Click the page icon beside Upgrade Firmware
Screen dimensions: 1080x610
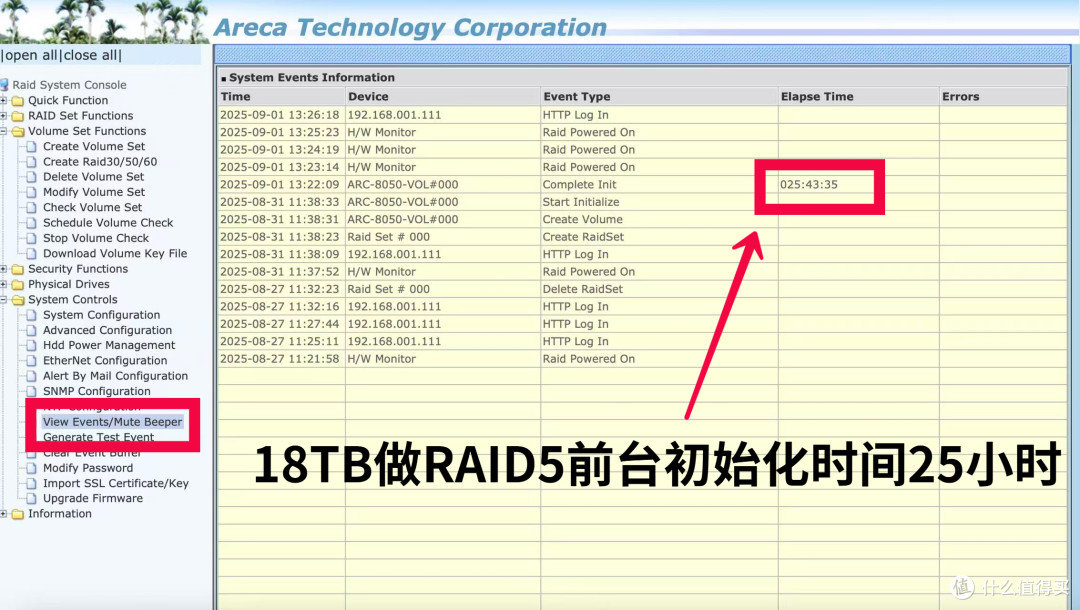point(31,498)
